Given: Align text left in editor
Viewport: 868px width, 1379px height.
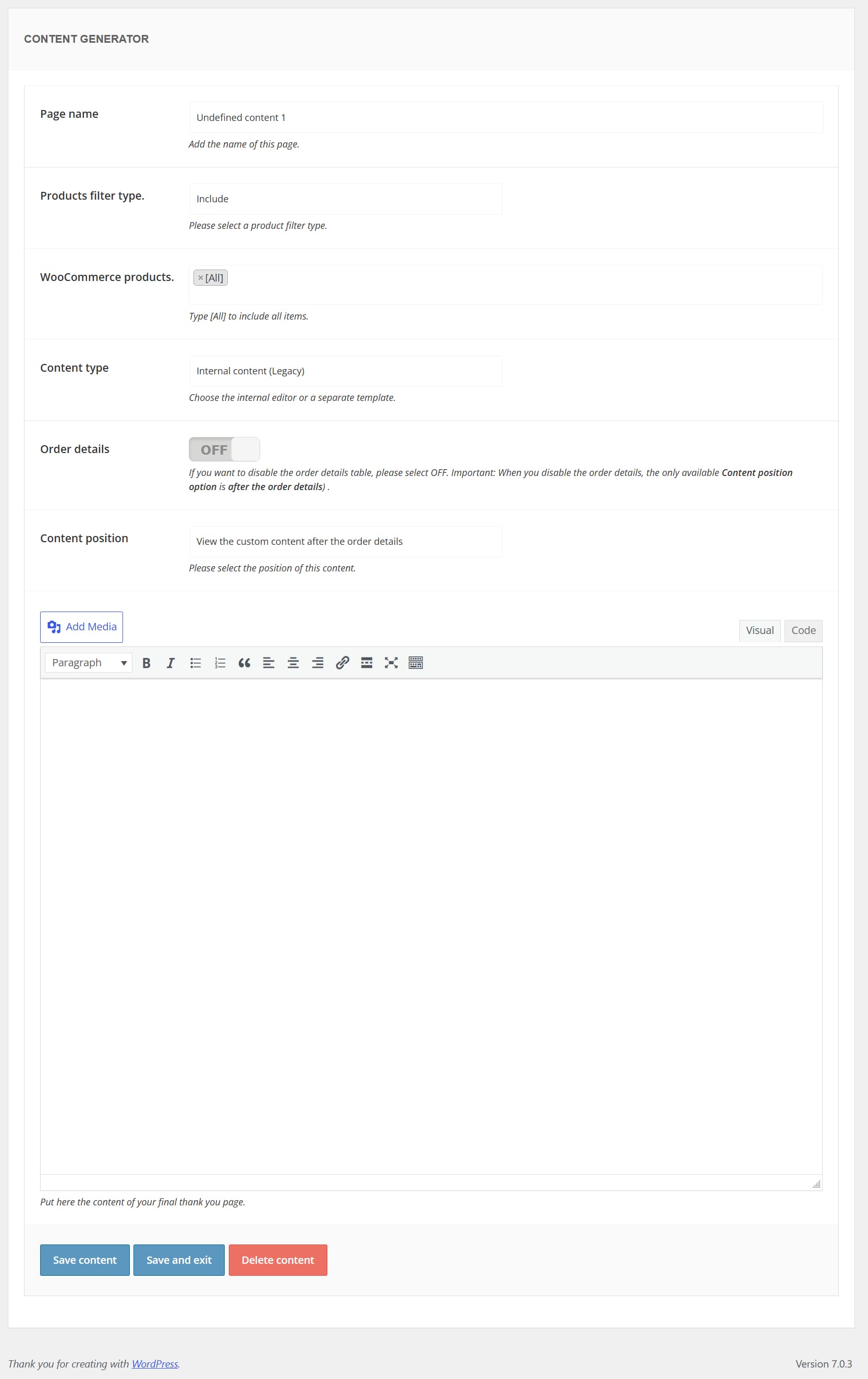Looking at the screenshot, I should point(268,663).
